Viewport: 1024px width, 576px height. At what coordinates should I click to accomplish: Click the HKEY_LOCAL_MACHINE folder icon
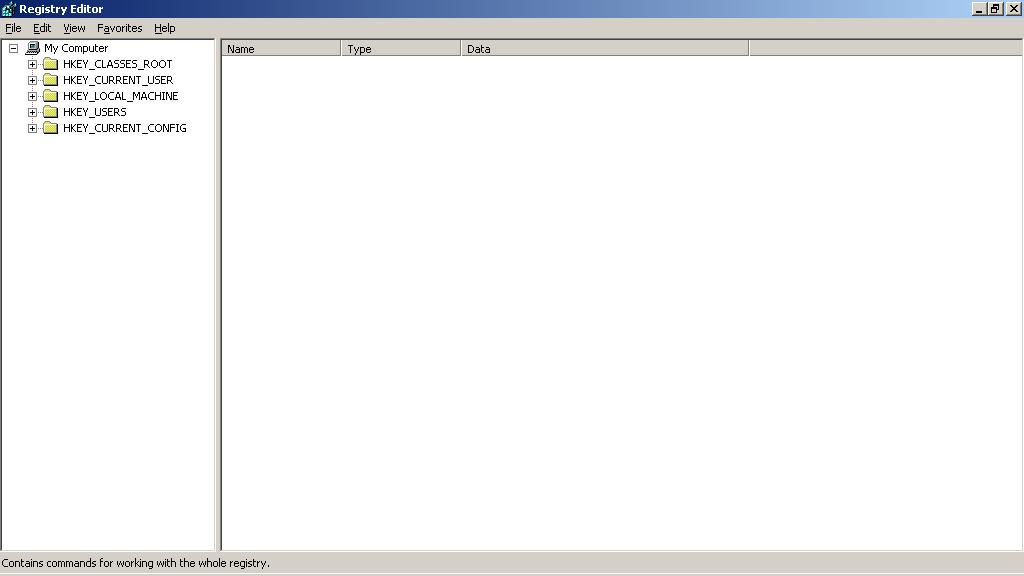(50, 96)
